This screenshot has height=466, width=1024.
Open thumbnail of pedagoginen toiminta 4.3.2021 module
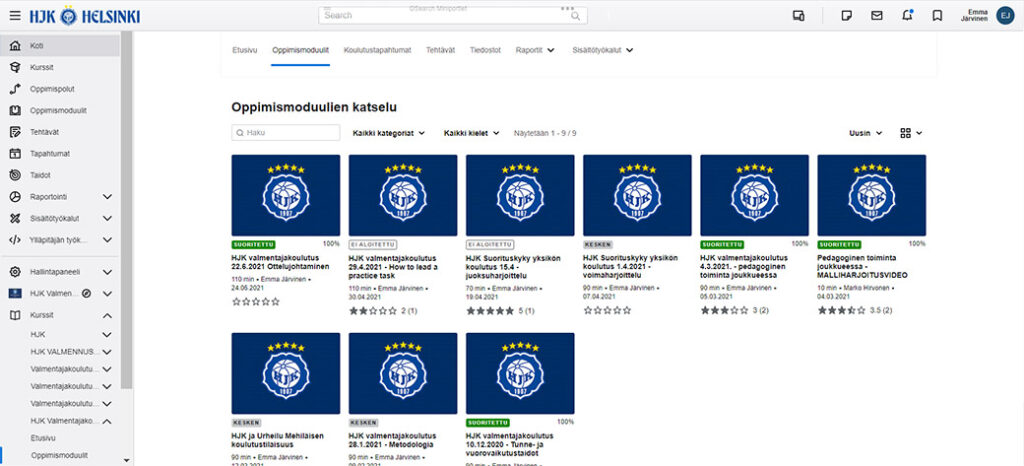coord(754,195)
